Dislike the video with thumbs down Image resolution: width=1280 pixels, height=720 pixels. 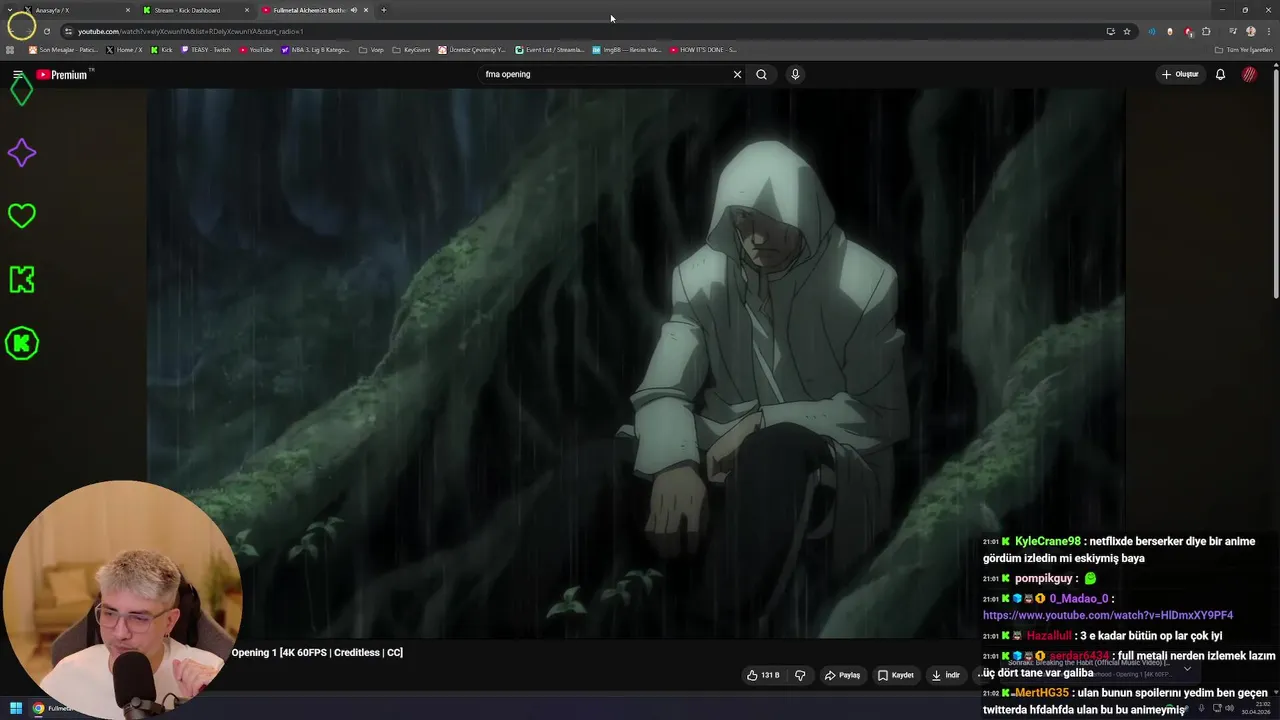point(800,675)
